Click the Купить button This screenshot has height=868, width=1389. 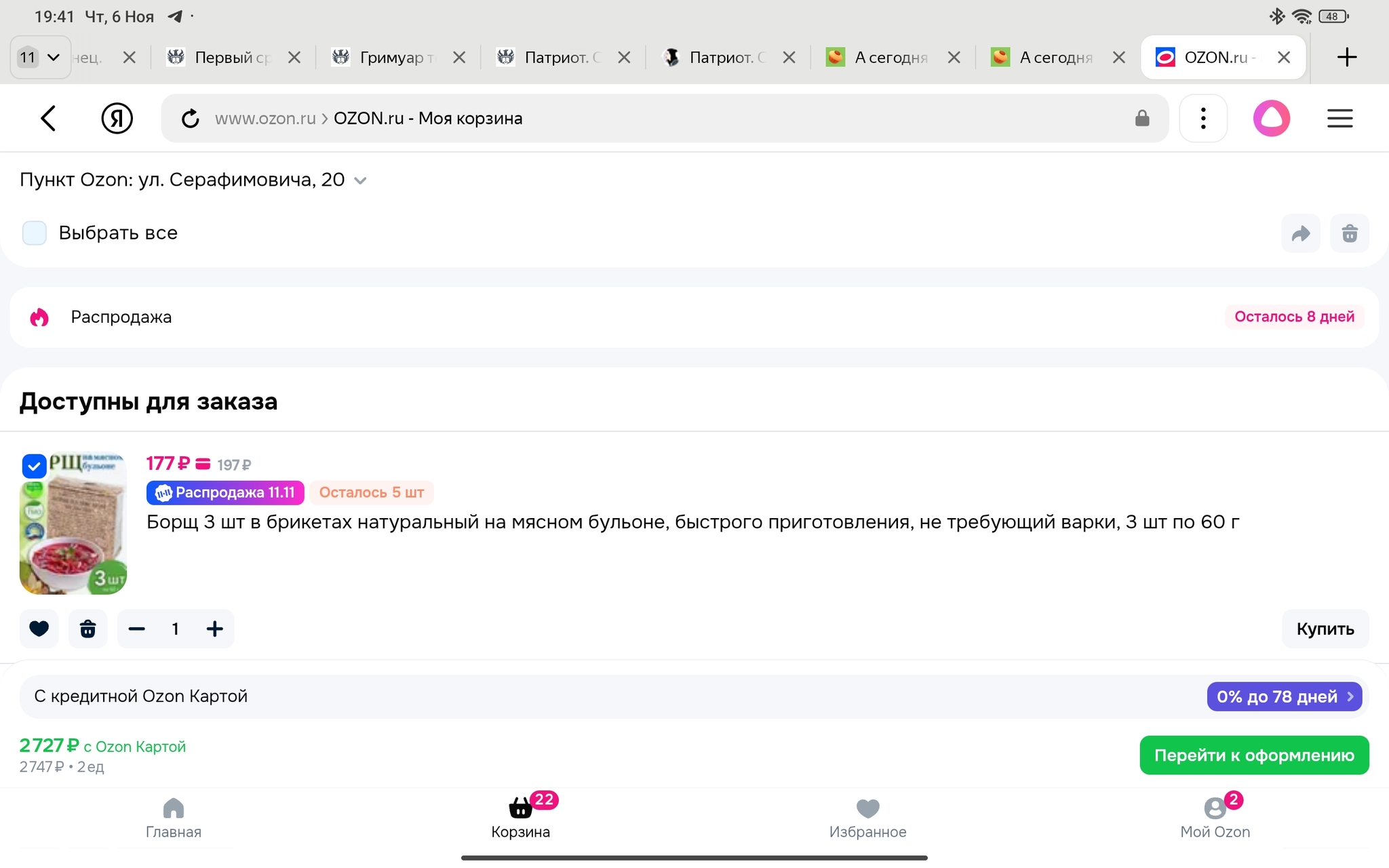[x=1325, y=629]
